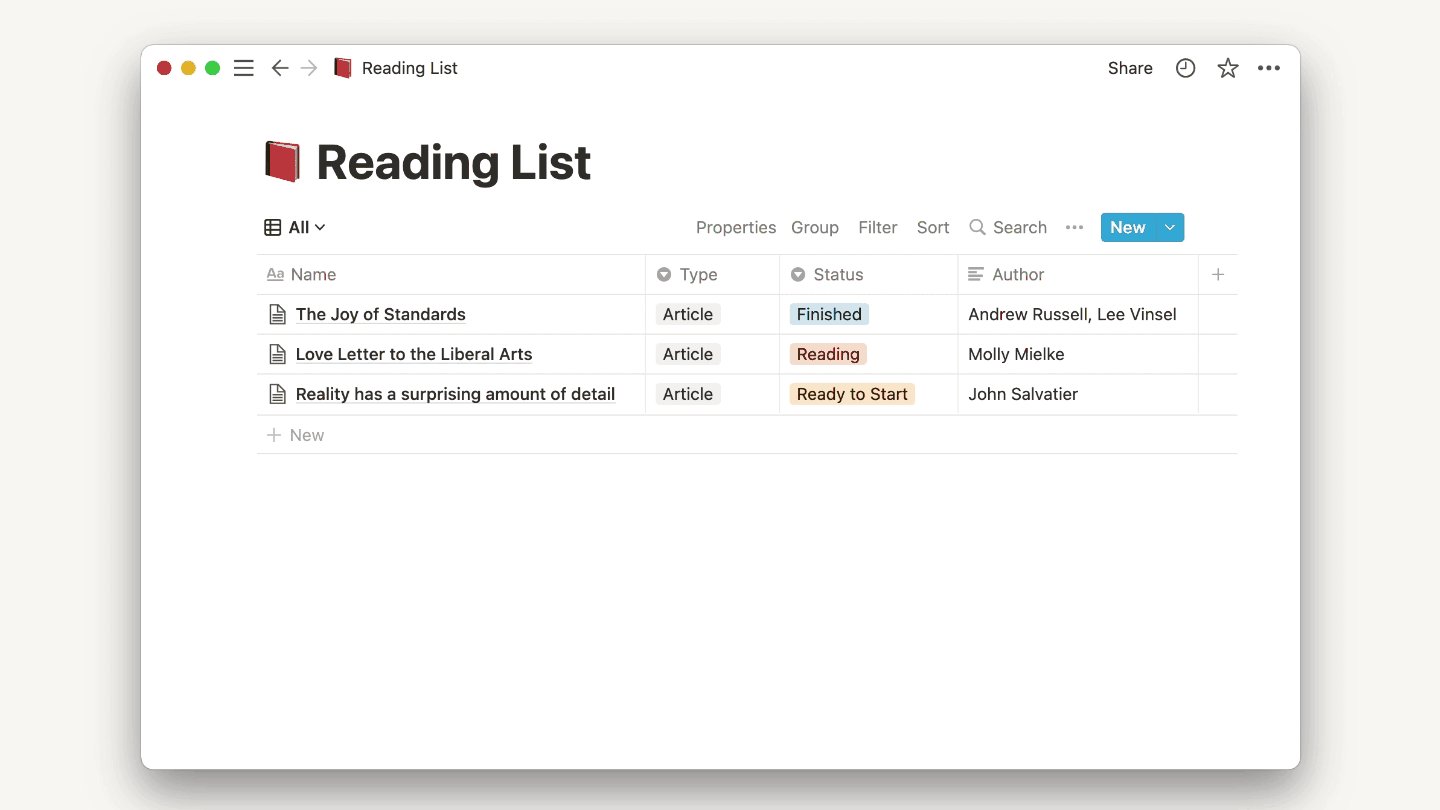Open page history via the clock icon
This screenshot has height=810, width=1440.
coord(1185,68)
